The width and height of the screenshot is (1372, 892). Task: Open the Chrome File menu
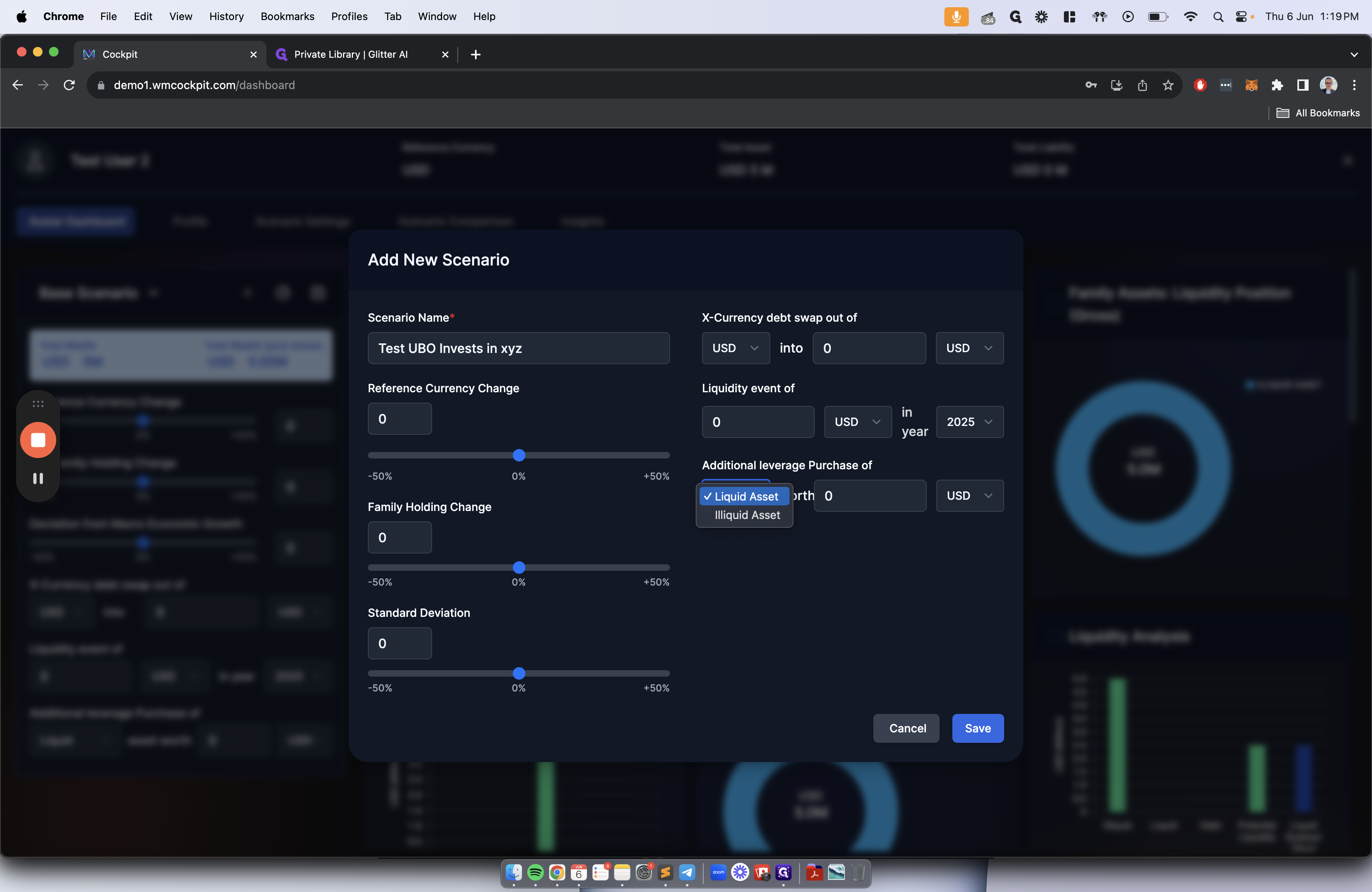coord(108,16)
